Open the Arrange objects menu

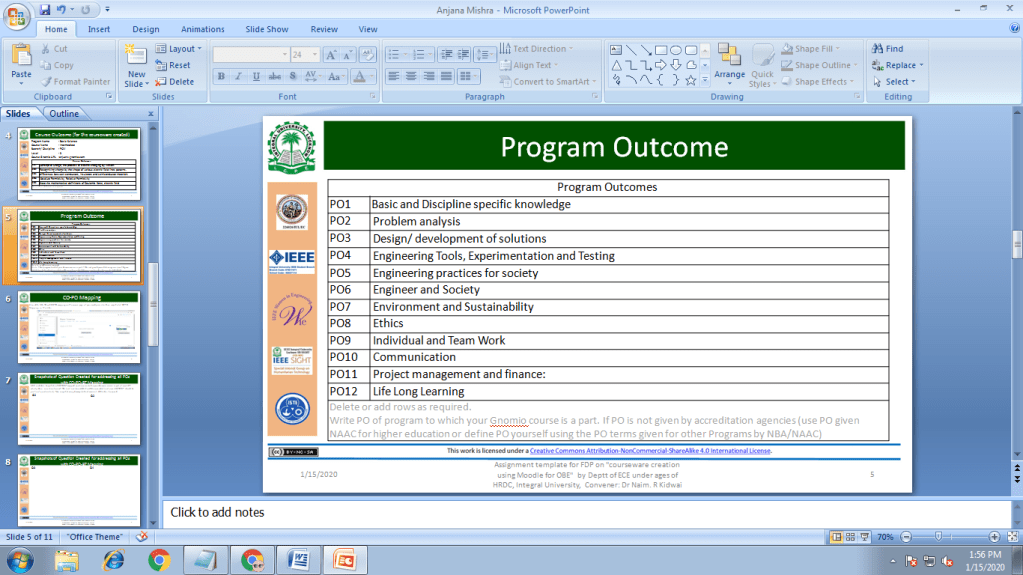tap(729, 65)
